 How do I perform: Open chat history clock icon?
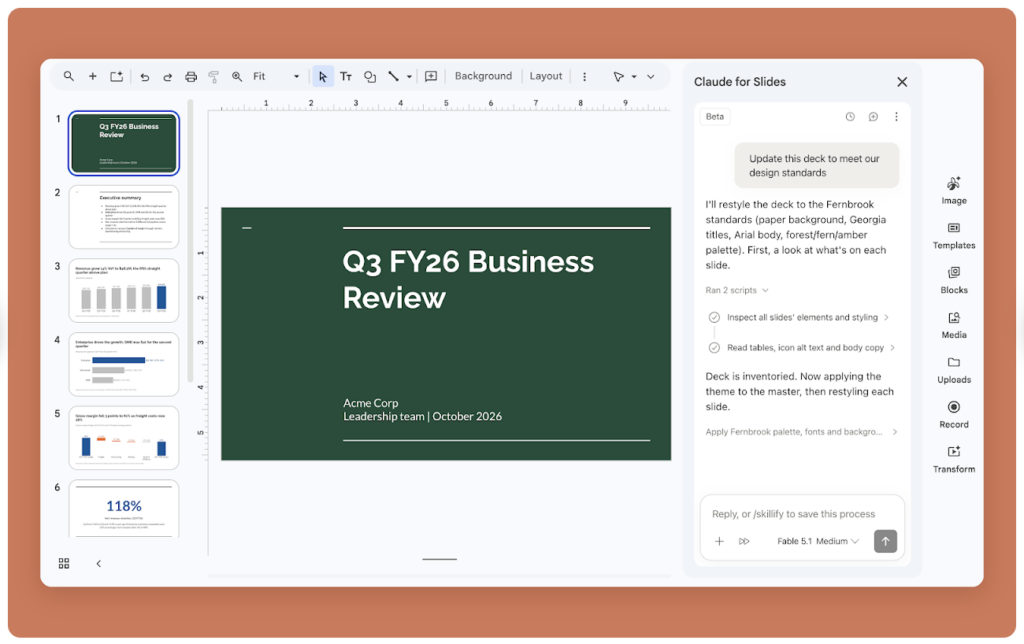click(x=850, y=117)
